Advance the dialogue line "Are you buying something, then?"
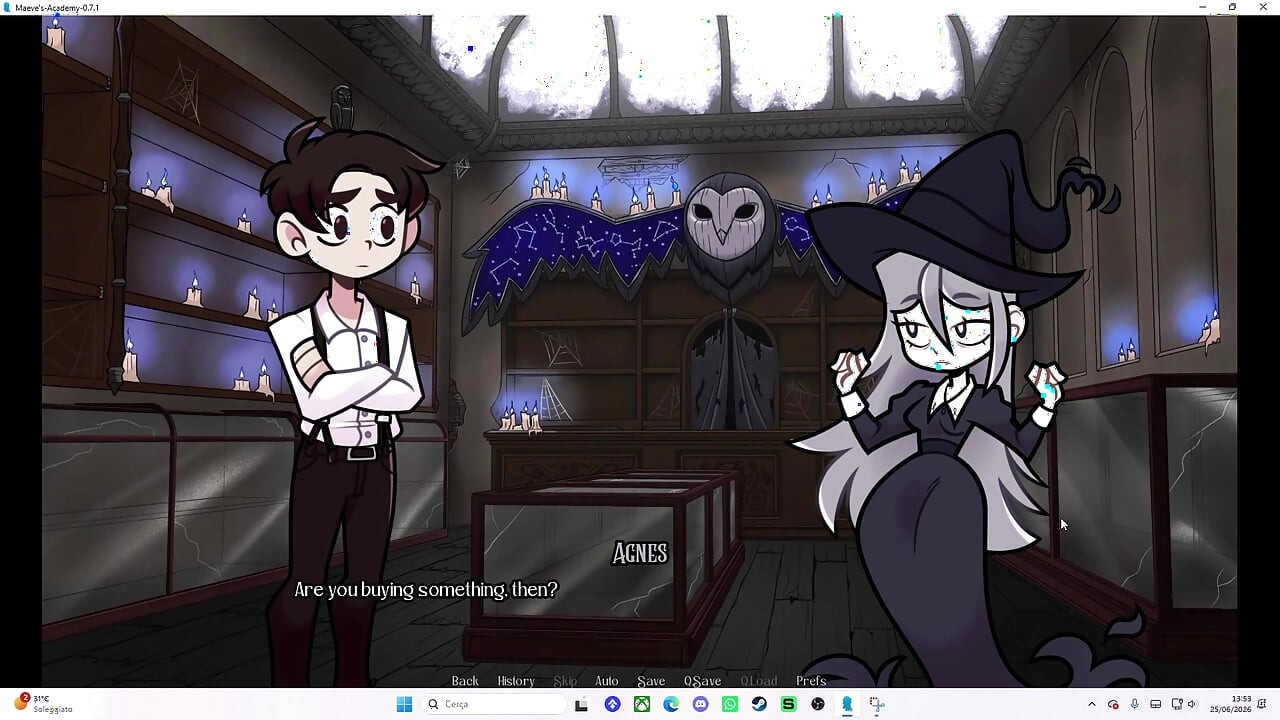1280x720 pixels. 426,590
